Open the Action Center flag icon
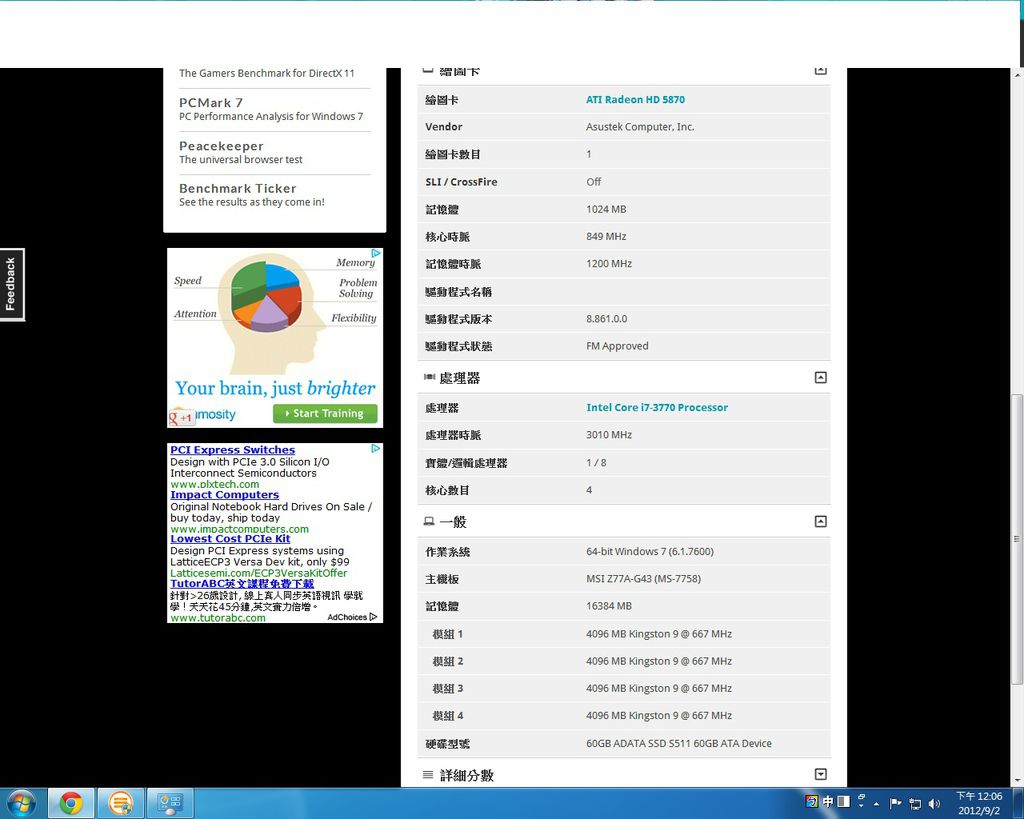 click(x=895, y=803)
